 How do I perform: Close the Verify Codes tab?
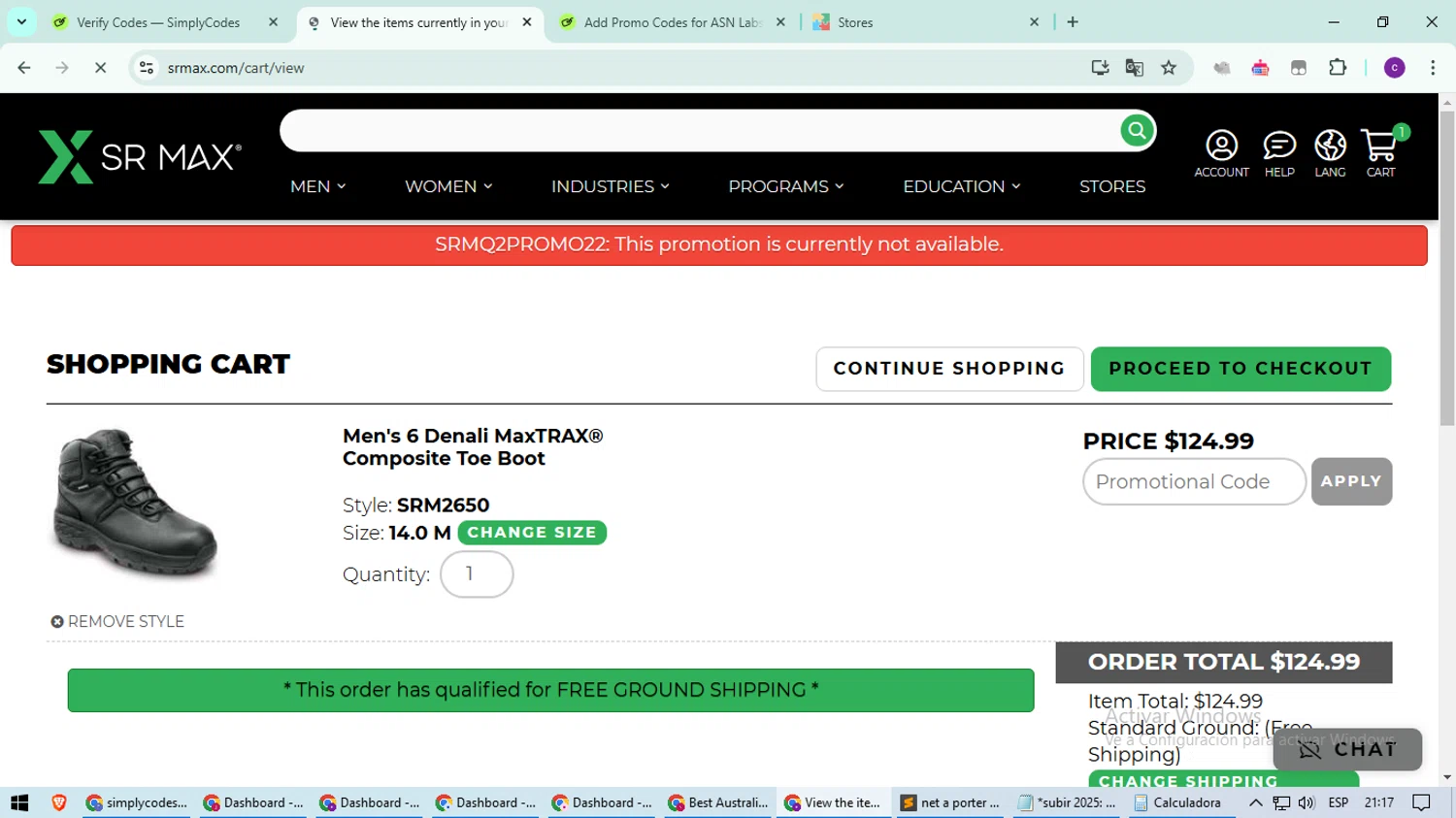coord(273,21)
